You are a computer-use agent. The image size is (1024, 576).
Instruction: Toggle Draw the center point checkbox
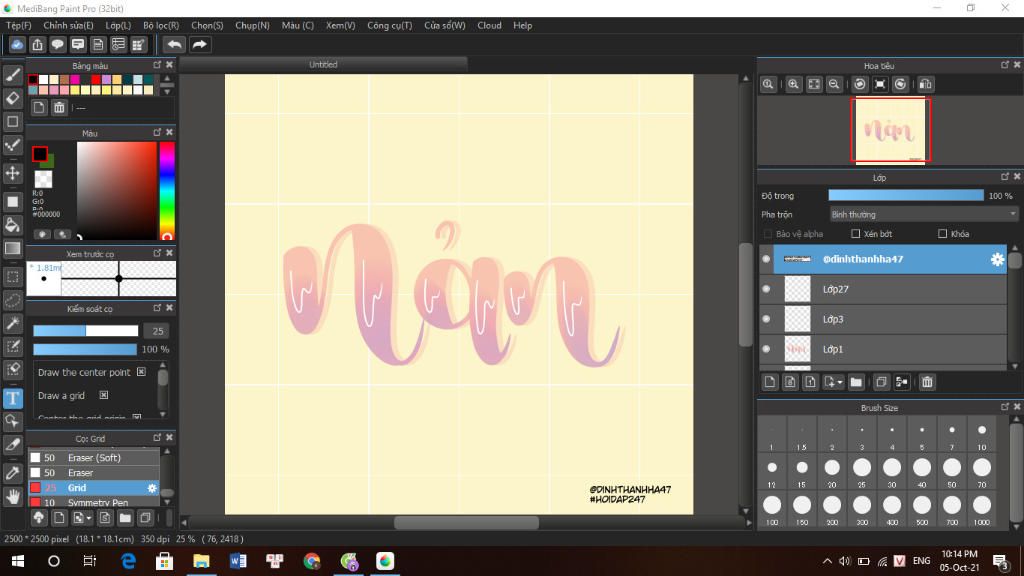(x=141, y=372)
